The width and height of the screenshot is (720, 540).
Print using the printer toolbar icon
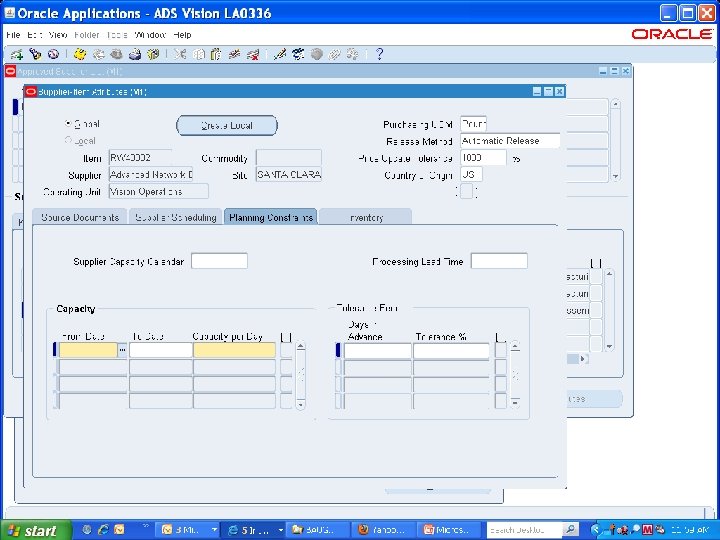click(135, 54)
